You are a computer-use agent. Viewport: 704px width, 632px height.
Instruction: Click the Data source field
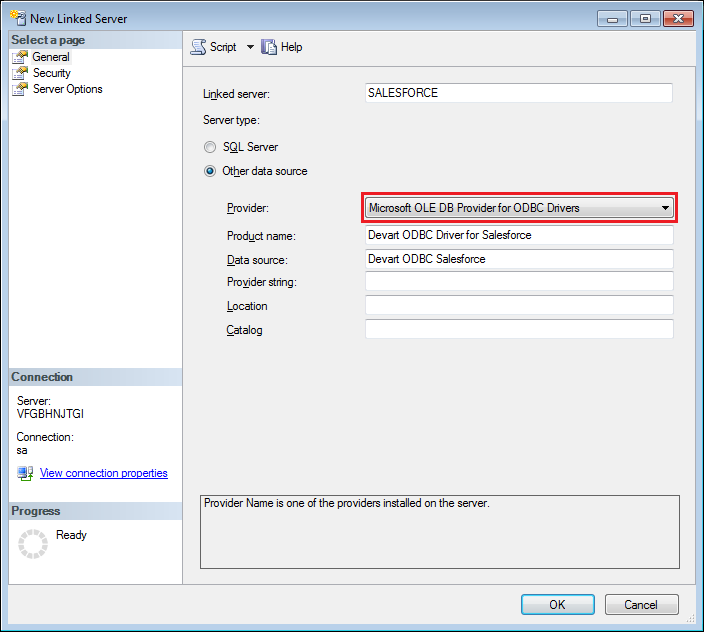519,259
